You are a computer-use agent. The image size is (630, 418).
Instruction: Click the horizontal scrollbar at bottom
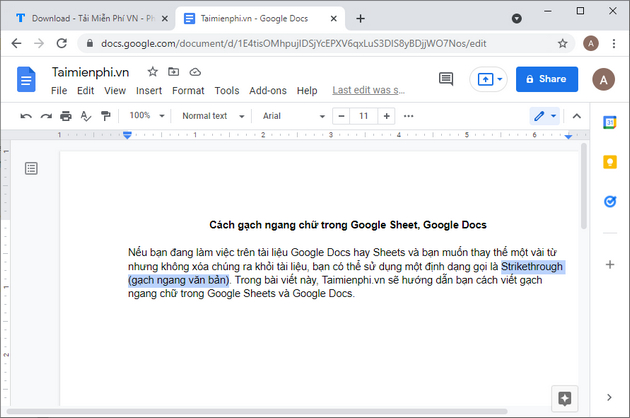(257, 411)
